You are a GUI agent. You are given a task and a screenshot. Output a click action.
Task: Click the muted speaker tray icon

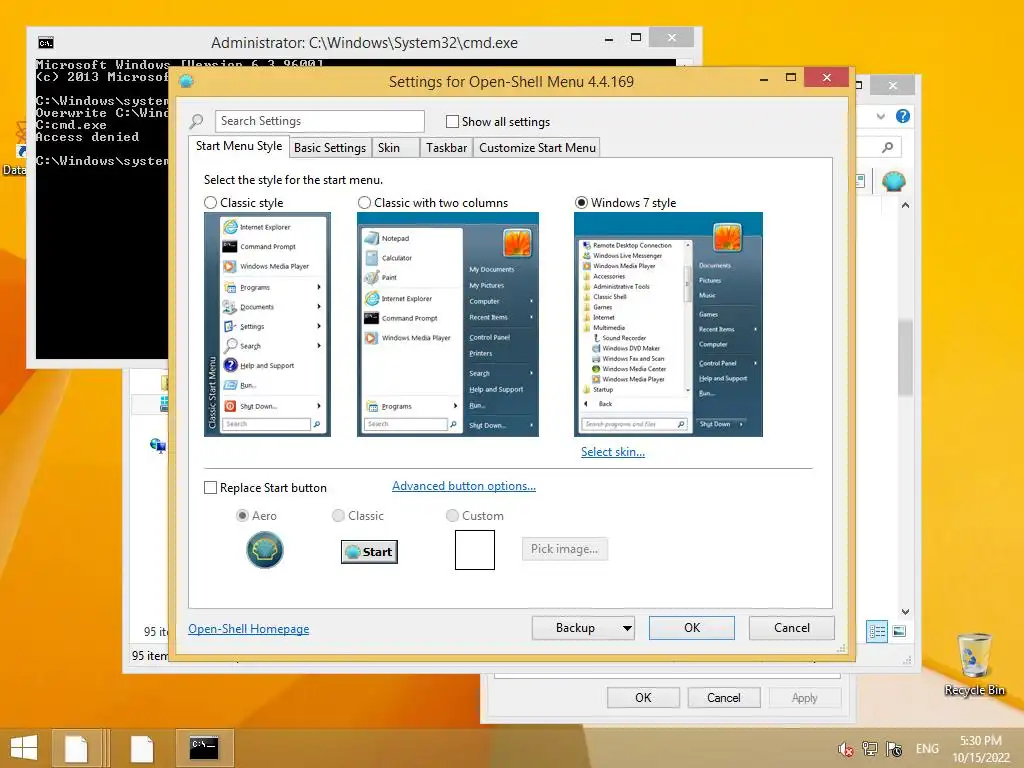pos(846,749)
